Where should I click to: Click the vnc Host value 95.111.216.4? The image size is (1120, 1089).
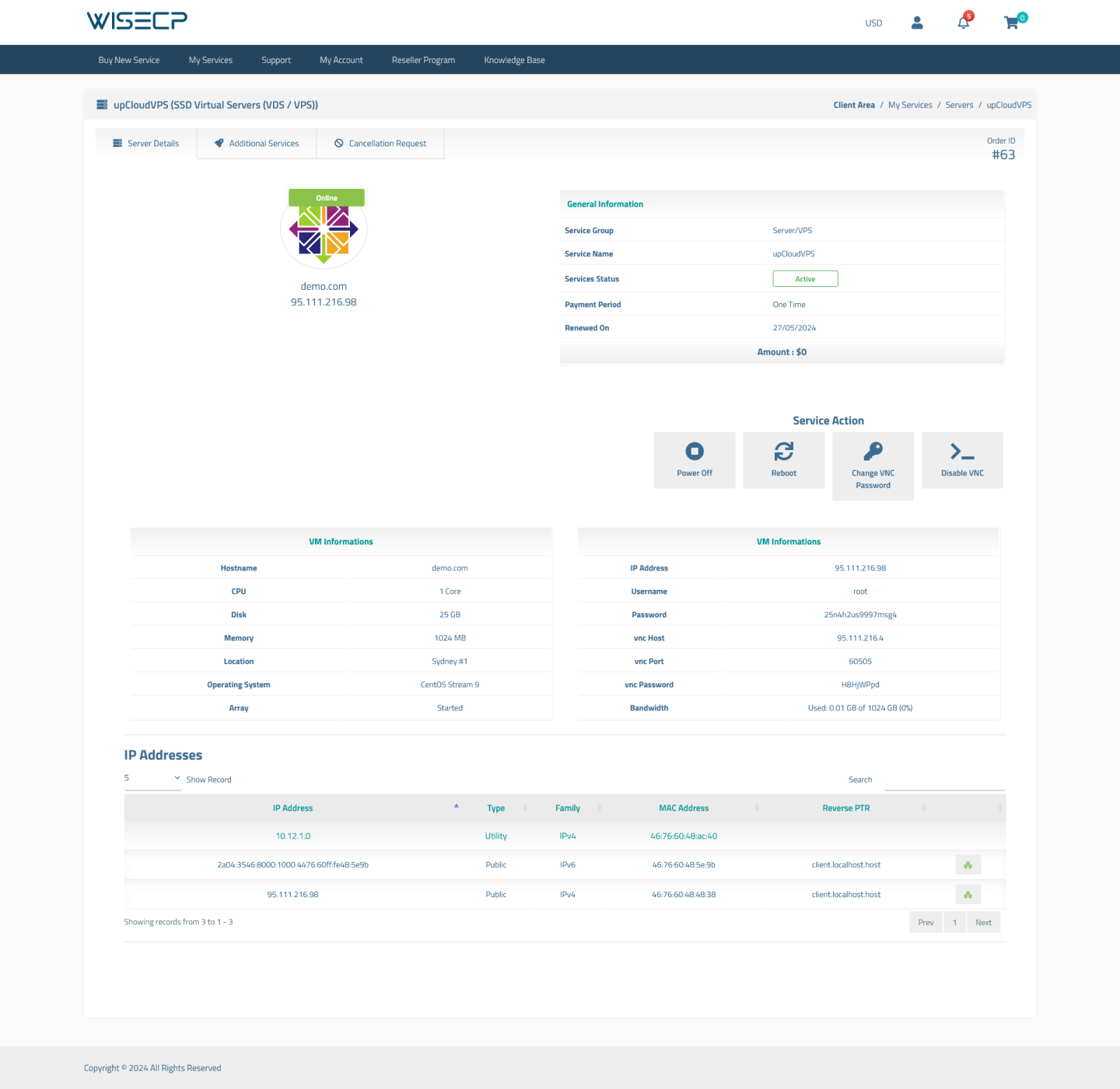pos(860,638)
